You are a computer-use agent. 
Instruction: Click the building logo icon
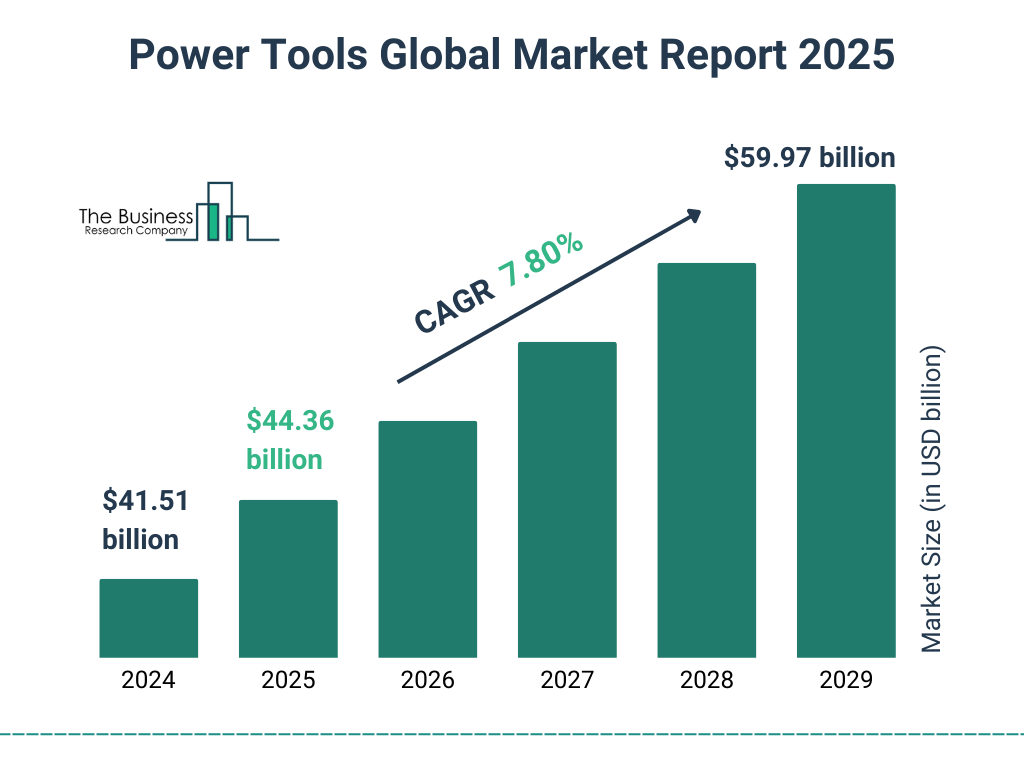tap(222, 212)
